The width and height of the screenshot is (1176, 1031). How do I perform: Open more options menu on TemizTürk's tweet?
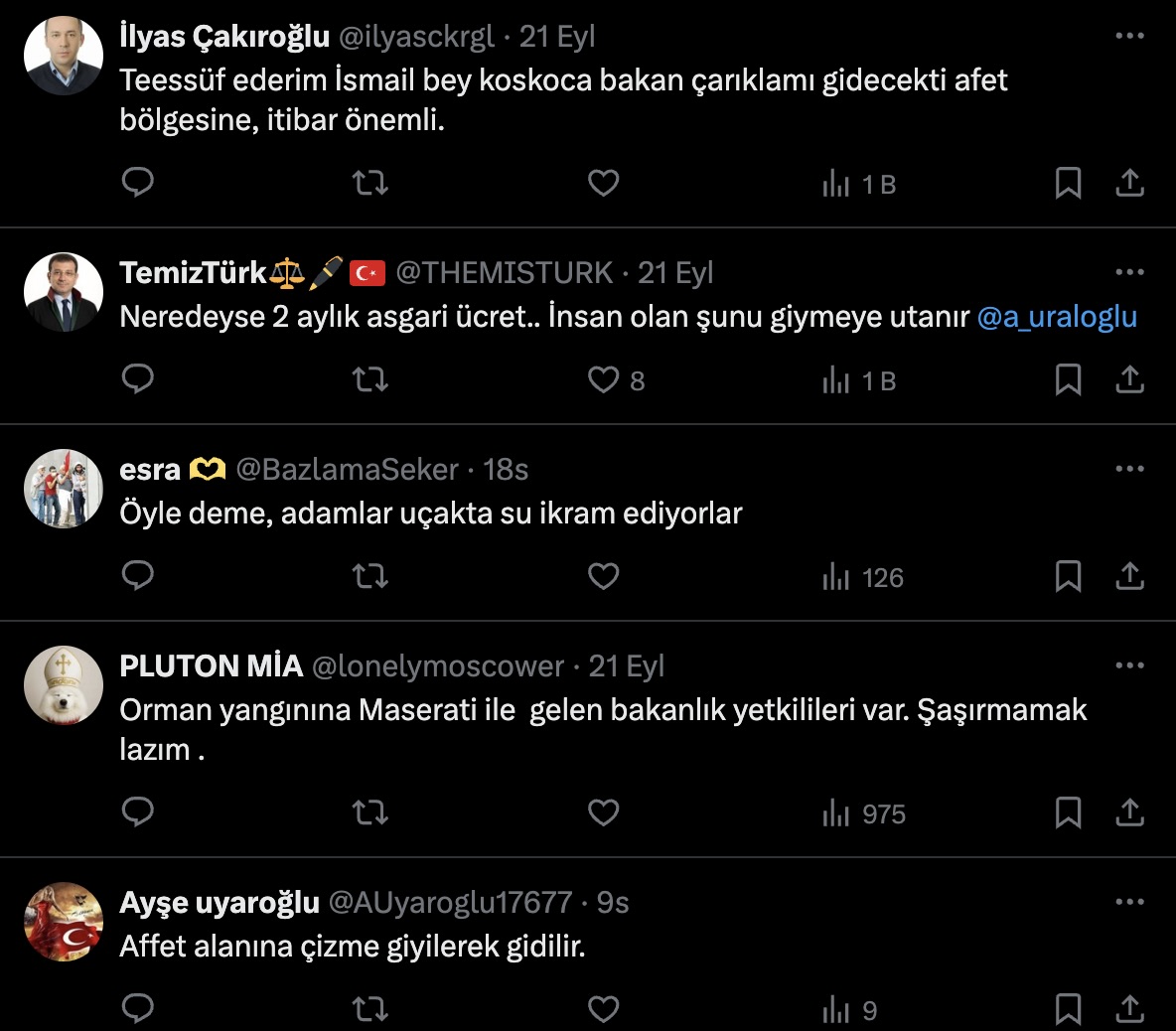(x=1129, y=272)
